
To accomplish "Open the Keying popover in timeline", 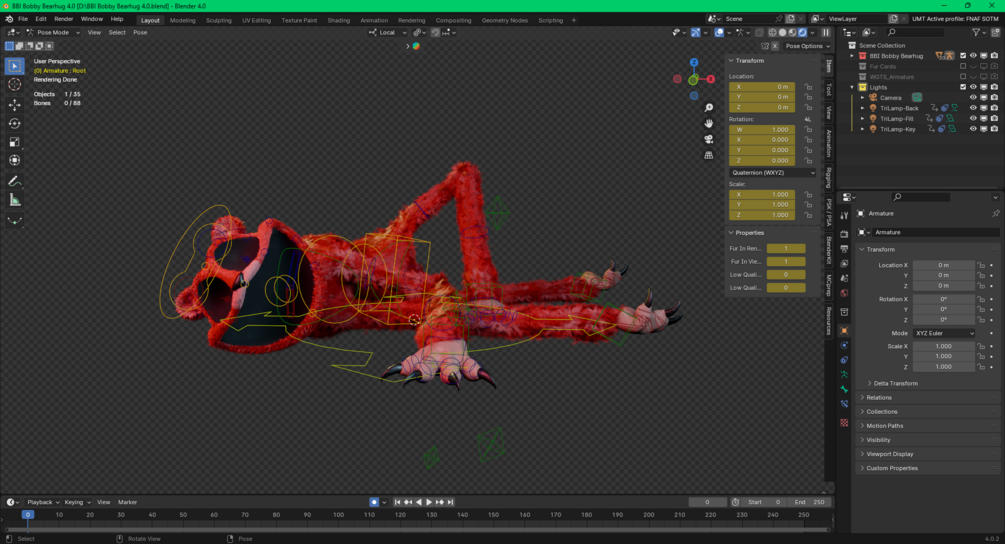I will 77,502.
